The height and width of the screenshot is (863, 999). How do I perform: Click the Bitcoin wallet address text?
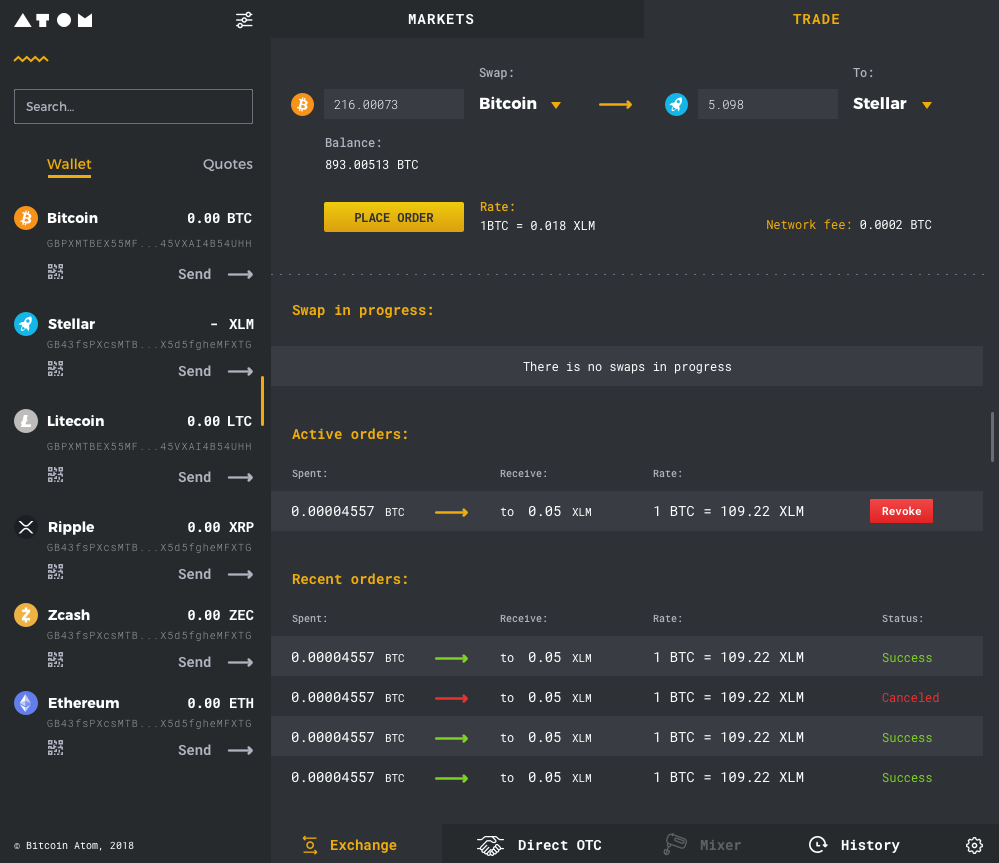pyautogui.click(x=149, y=243)
